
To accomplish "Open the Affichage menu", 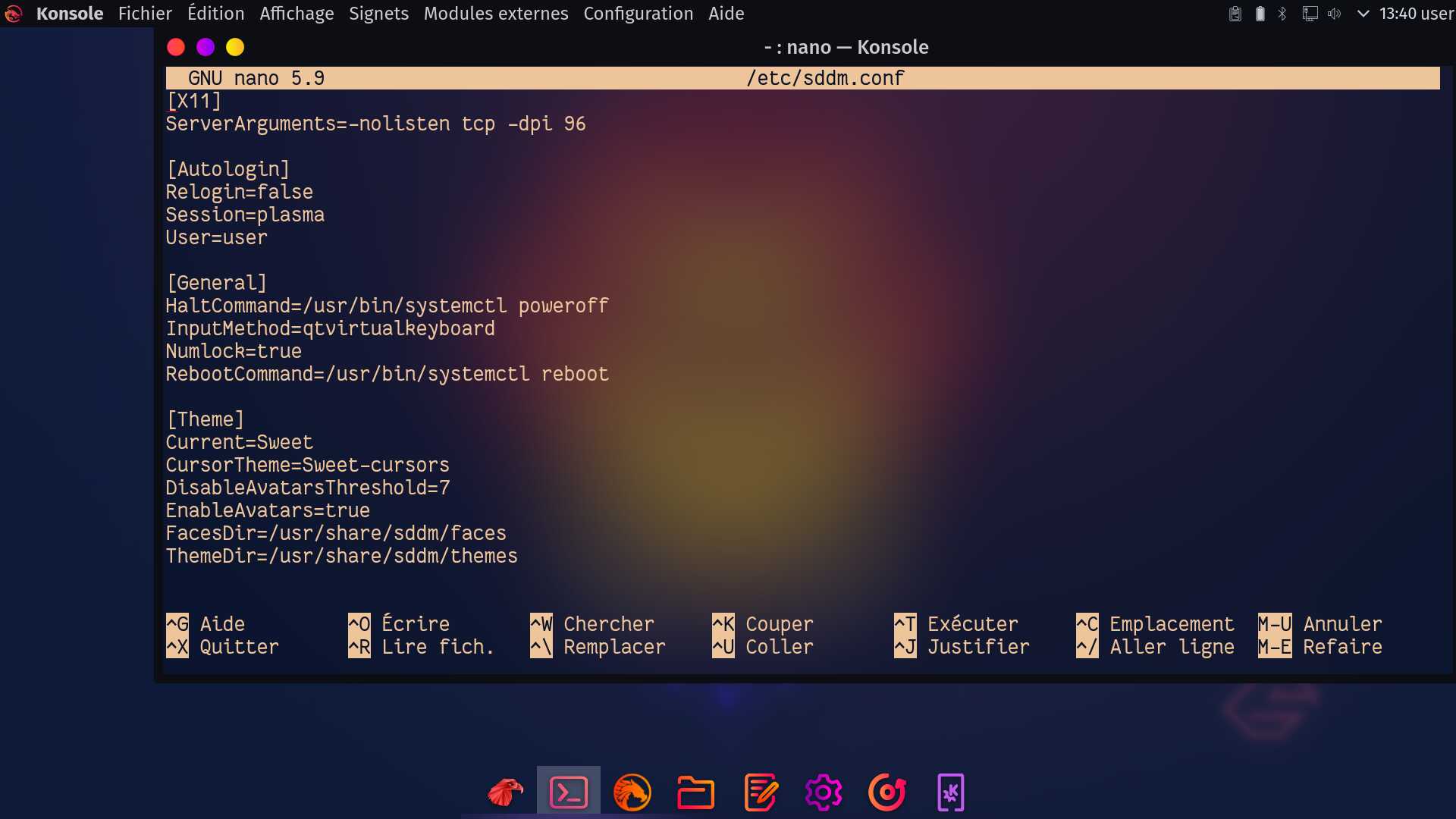I will coord(297,14).
